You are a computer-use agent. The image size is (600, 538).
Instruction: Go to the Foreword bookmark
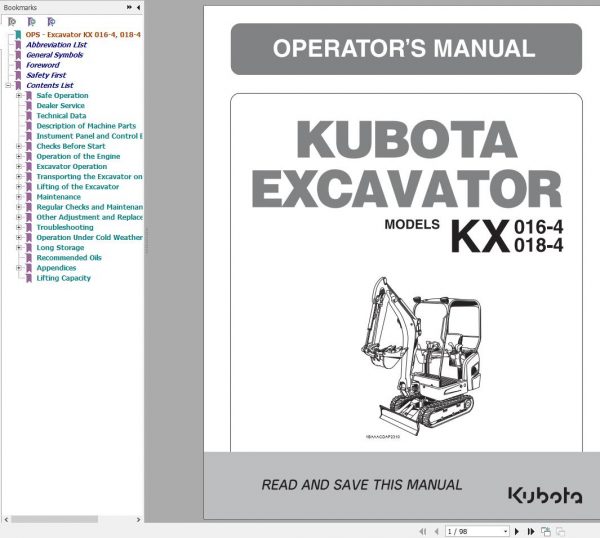[x=43, y=65]
